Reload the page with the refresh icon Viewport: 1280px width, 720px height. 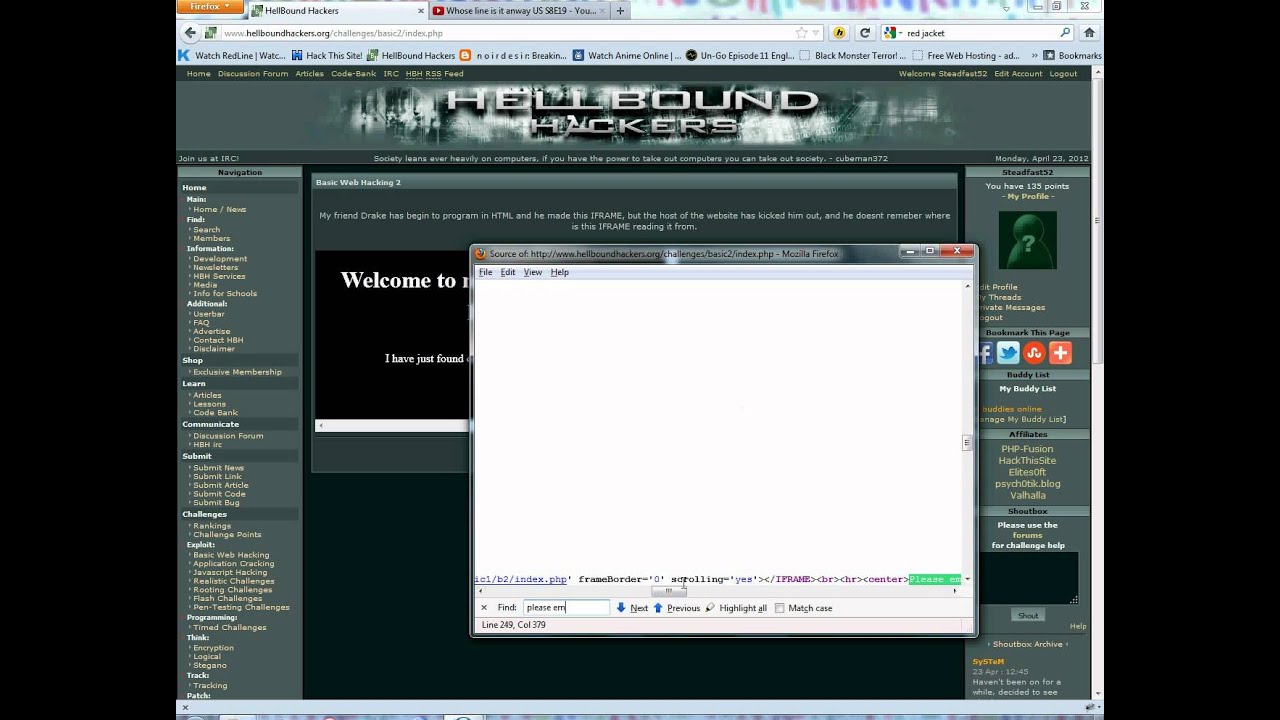pos(865,33)
